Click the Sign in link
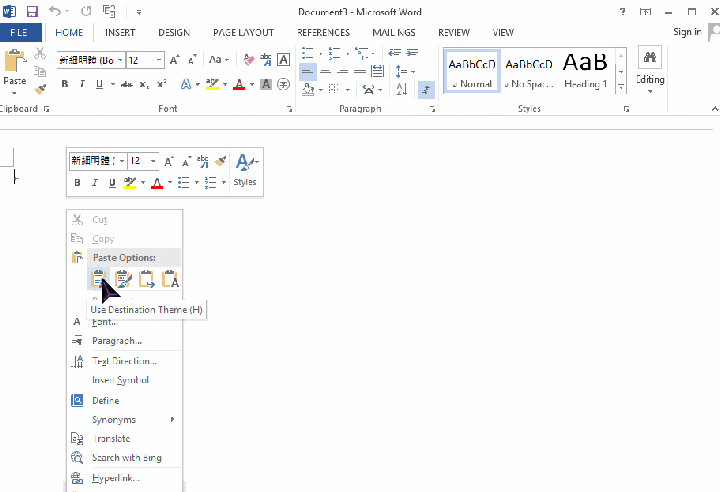The height and width of the screenshot is (492, 720). [687, 32]
